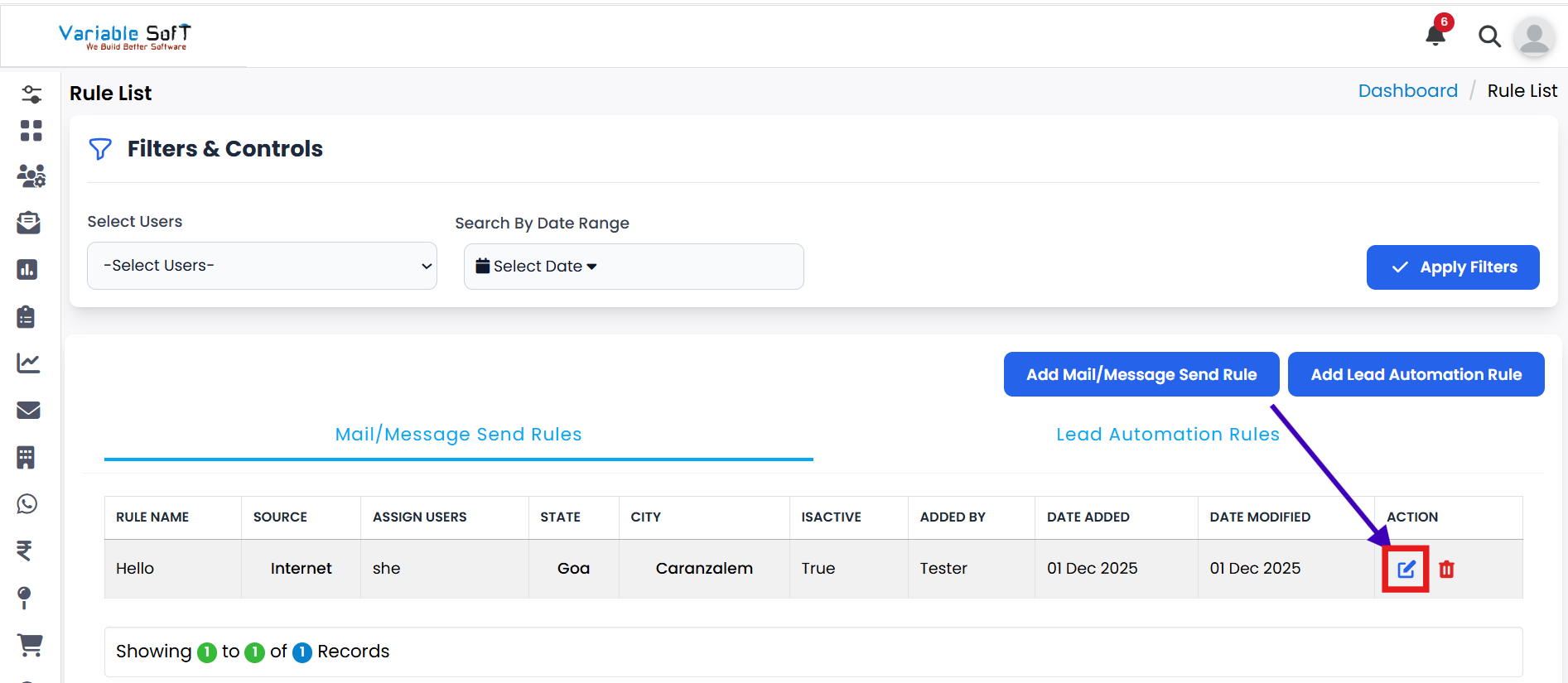Click the envelope mail sidebar icon
Screen dimensions: 1568x683
coord(29,410)
